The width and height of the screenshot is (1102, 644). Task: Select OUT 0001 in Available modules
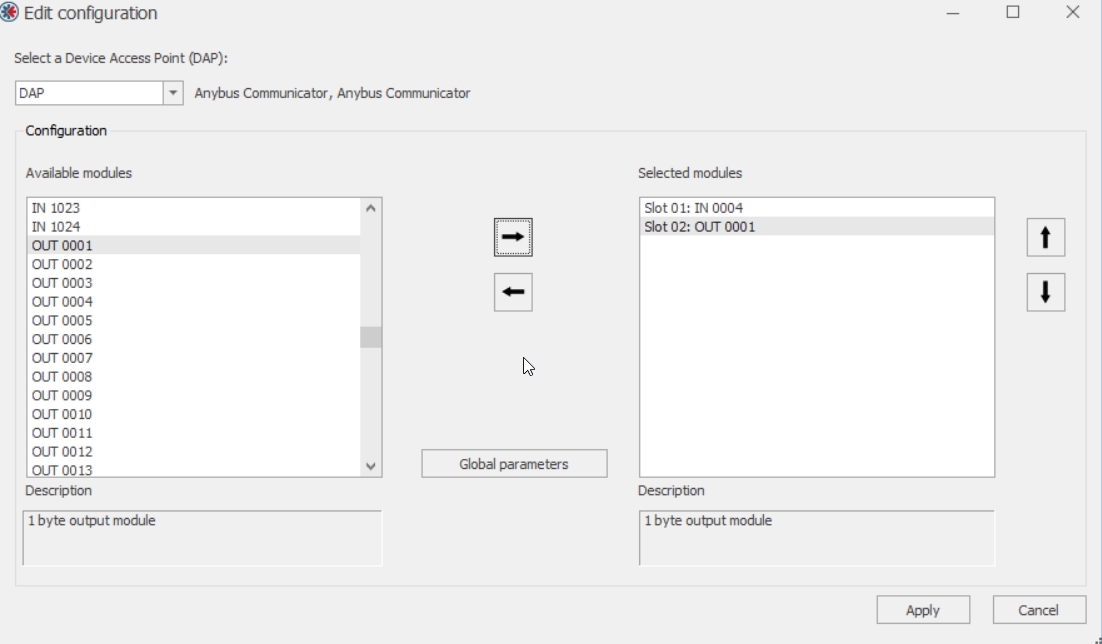pos(62,245)
